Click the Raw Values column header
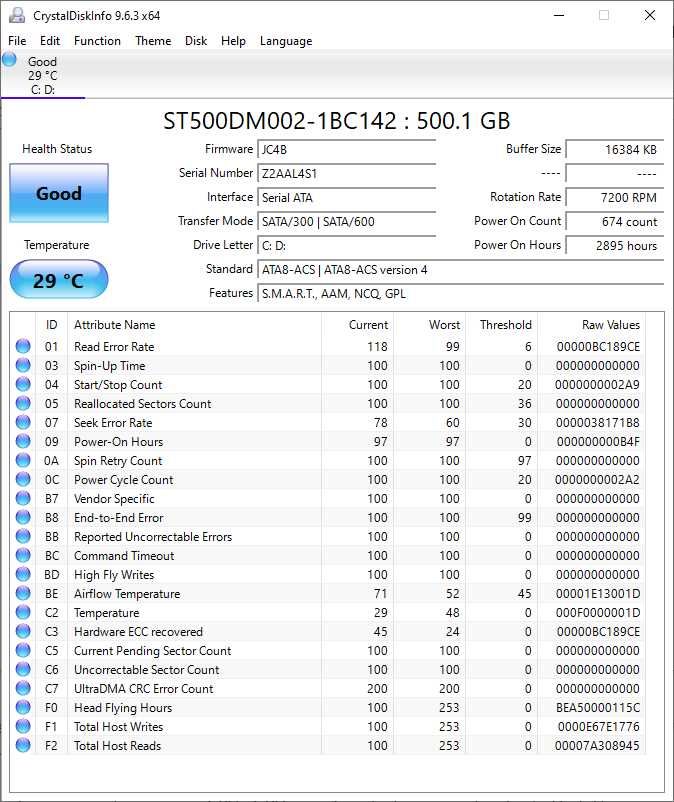Image resolution: width=674 pixels, height=802 pixels. click(x=592, y=325)
